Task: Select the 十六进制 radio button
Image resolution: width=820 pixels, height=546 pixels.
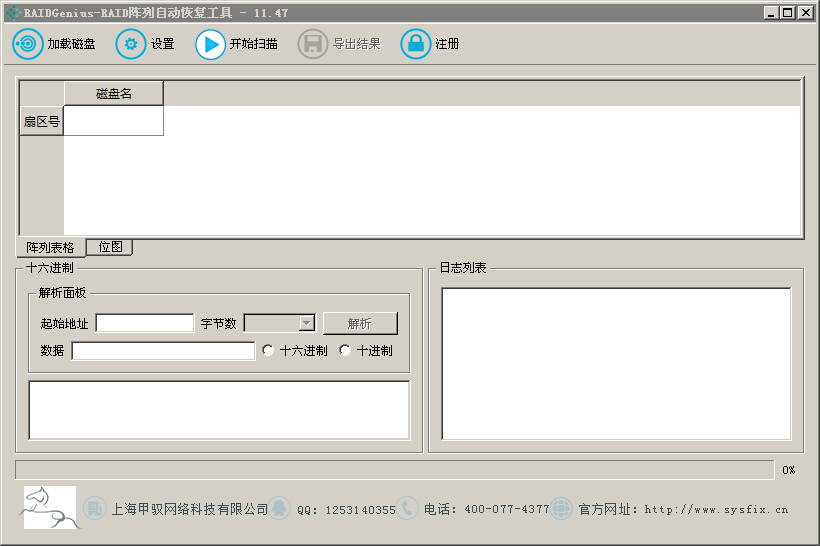Action: (x=268, y=350)
